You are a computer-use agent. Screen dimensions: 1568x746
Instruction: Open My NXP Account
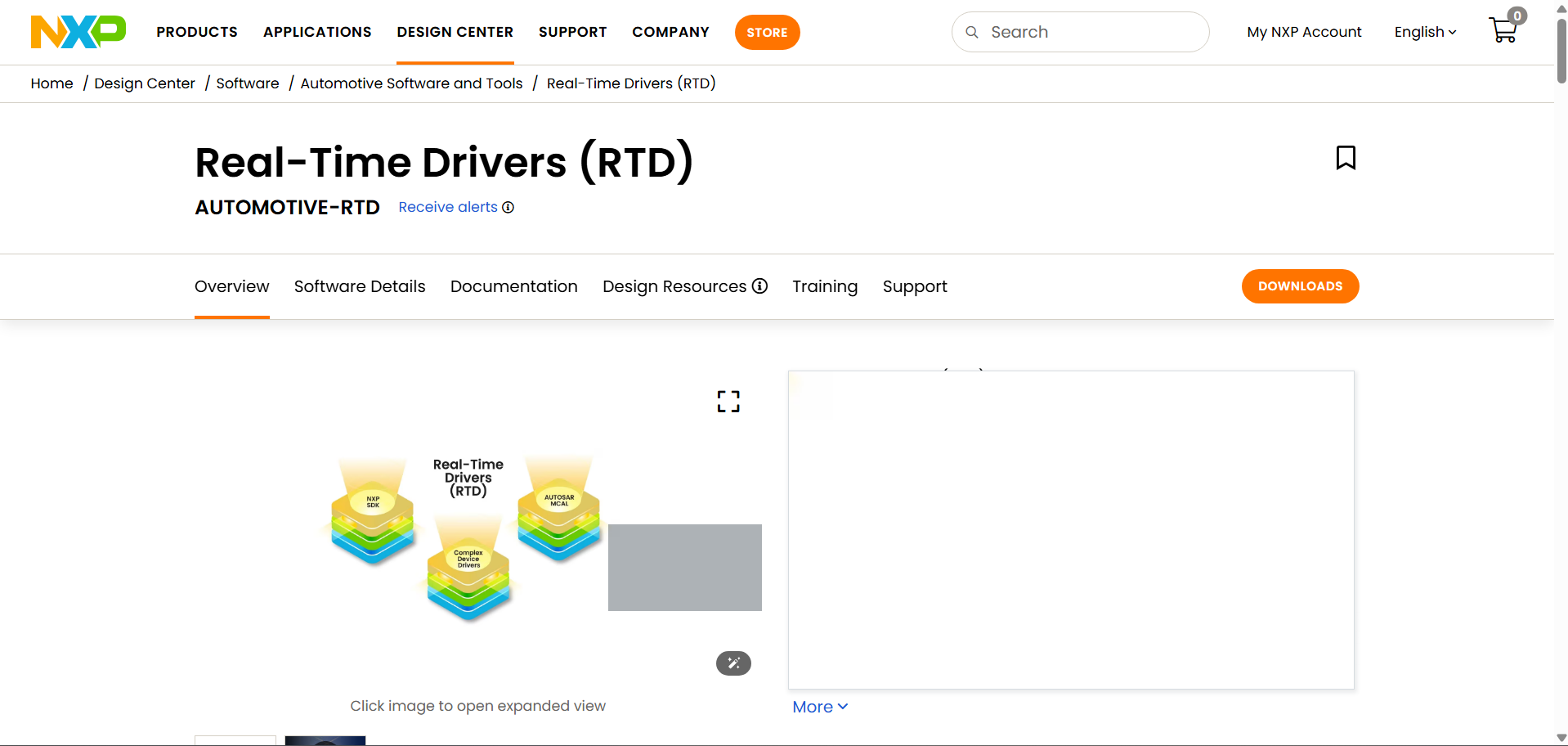coord(1304,32)
